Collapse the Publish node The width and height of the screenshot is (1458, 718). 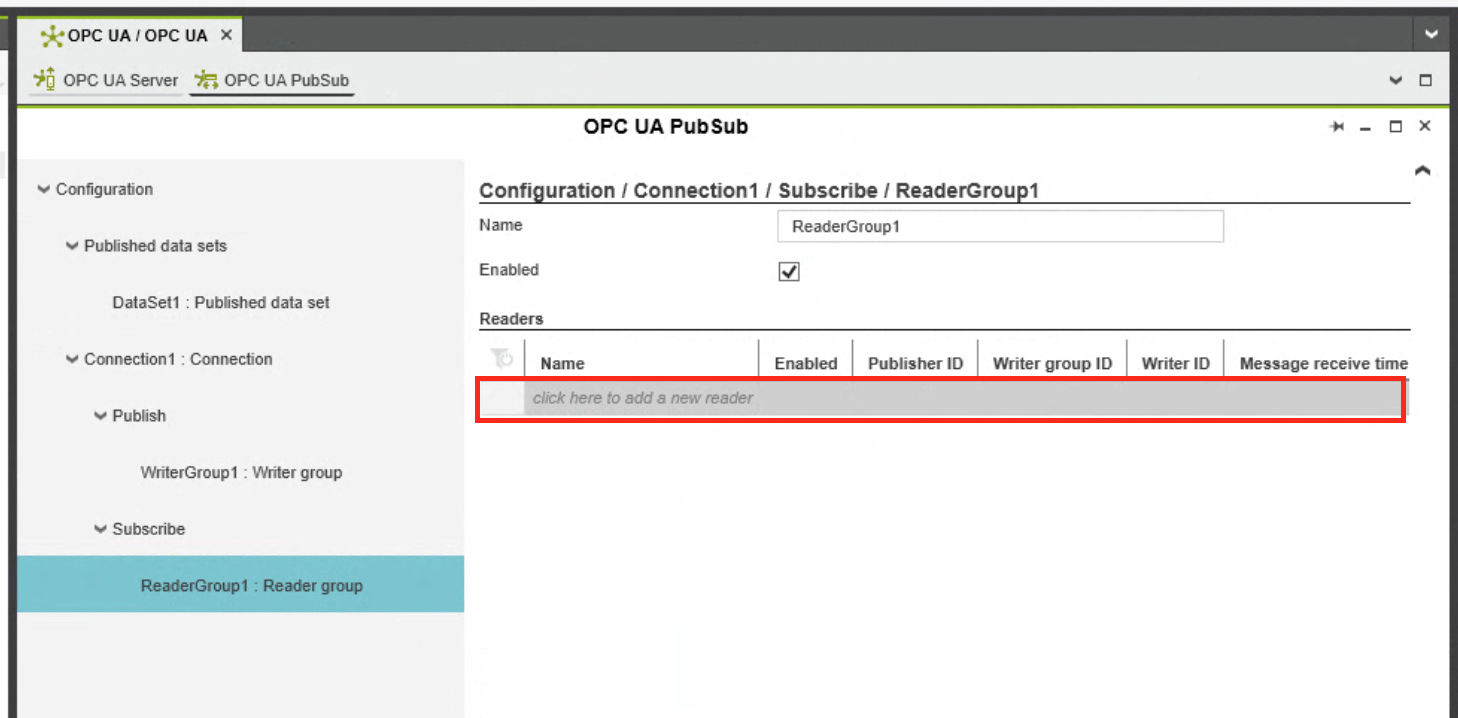pyautogui.click(x=100, y=416)
